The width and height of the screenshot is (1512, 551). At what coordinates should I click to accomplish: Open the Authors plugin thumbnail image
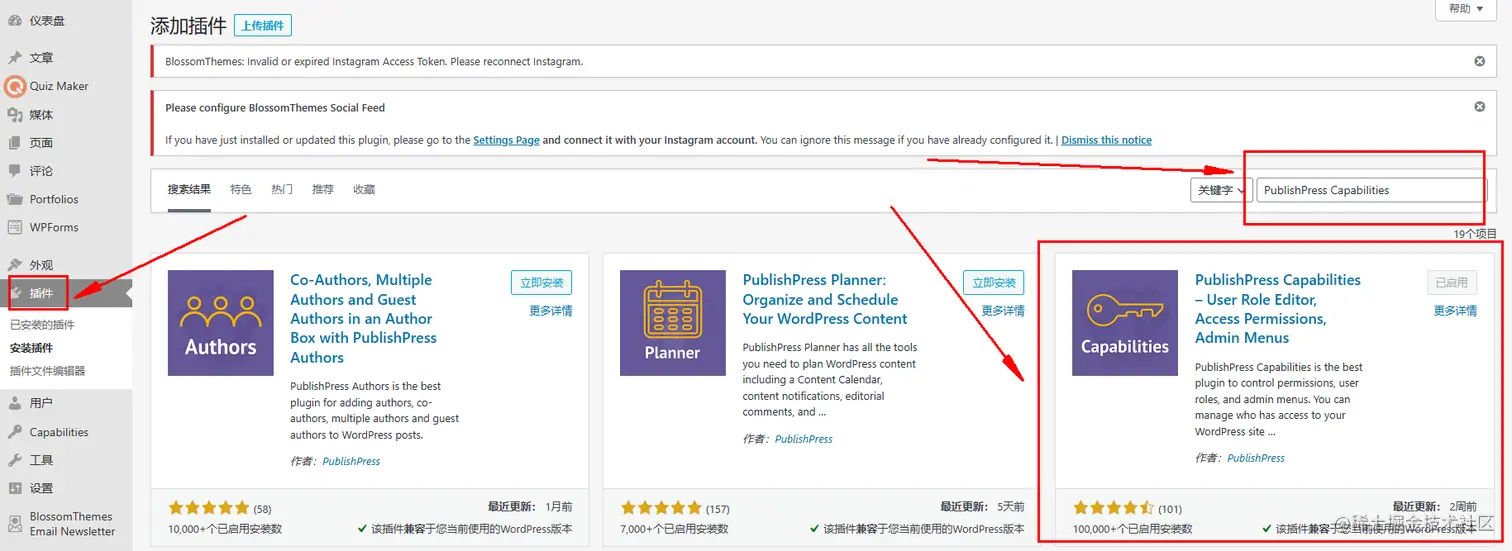[x=220, y=323]
